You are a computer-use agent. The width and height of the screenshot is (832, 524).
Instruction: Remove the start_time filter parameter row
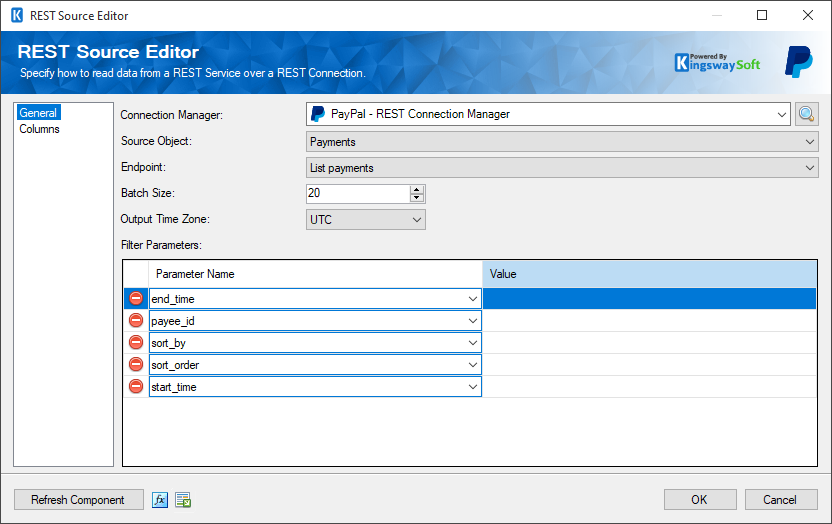click(x=136, y=387)
